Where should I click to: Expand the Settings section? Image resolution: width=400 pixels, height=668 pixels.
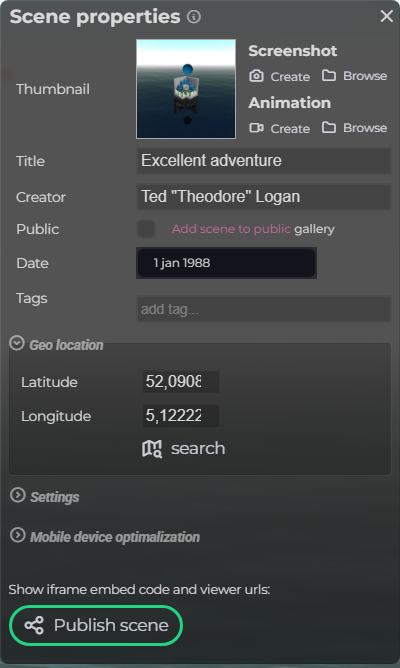click(17, 495)
